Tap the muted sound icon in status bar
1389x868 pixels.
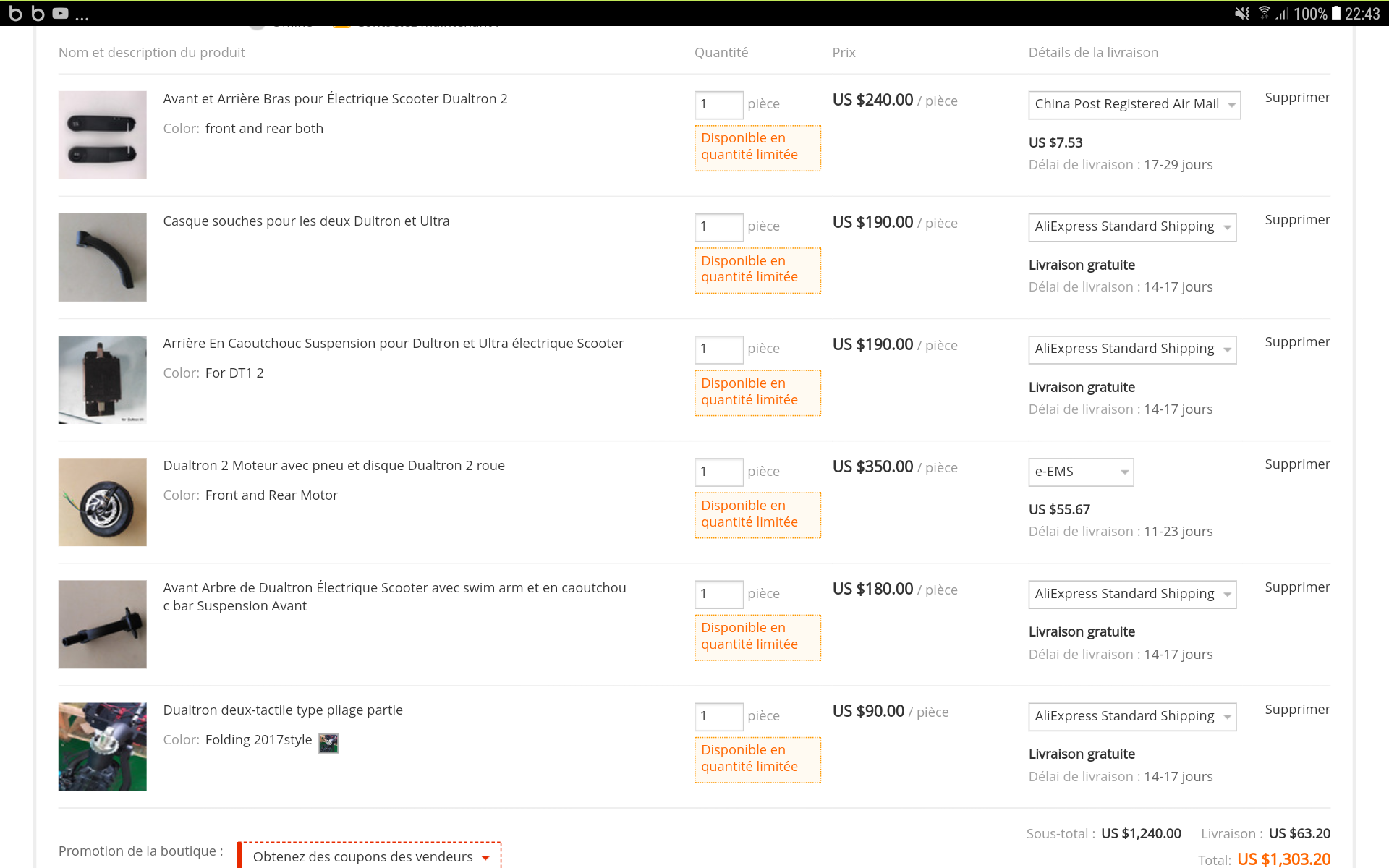[1242, 13]
